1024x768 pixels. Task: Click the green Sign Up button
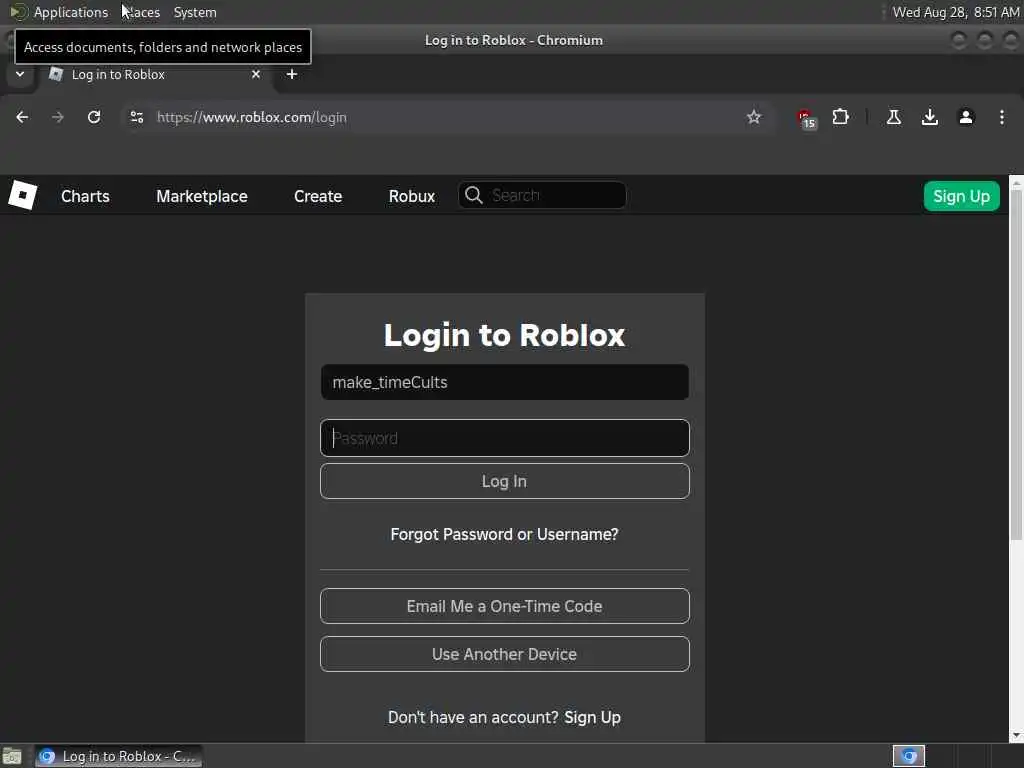(961, 196)
